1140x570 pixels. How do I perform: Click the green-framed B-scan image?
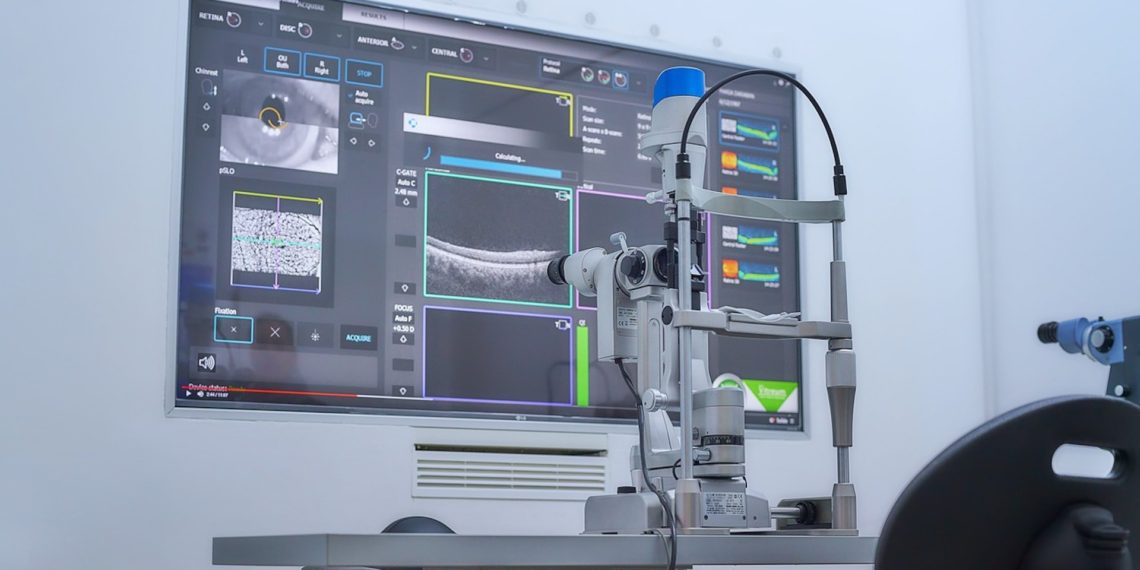[498, 240]
